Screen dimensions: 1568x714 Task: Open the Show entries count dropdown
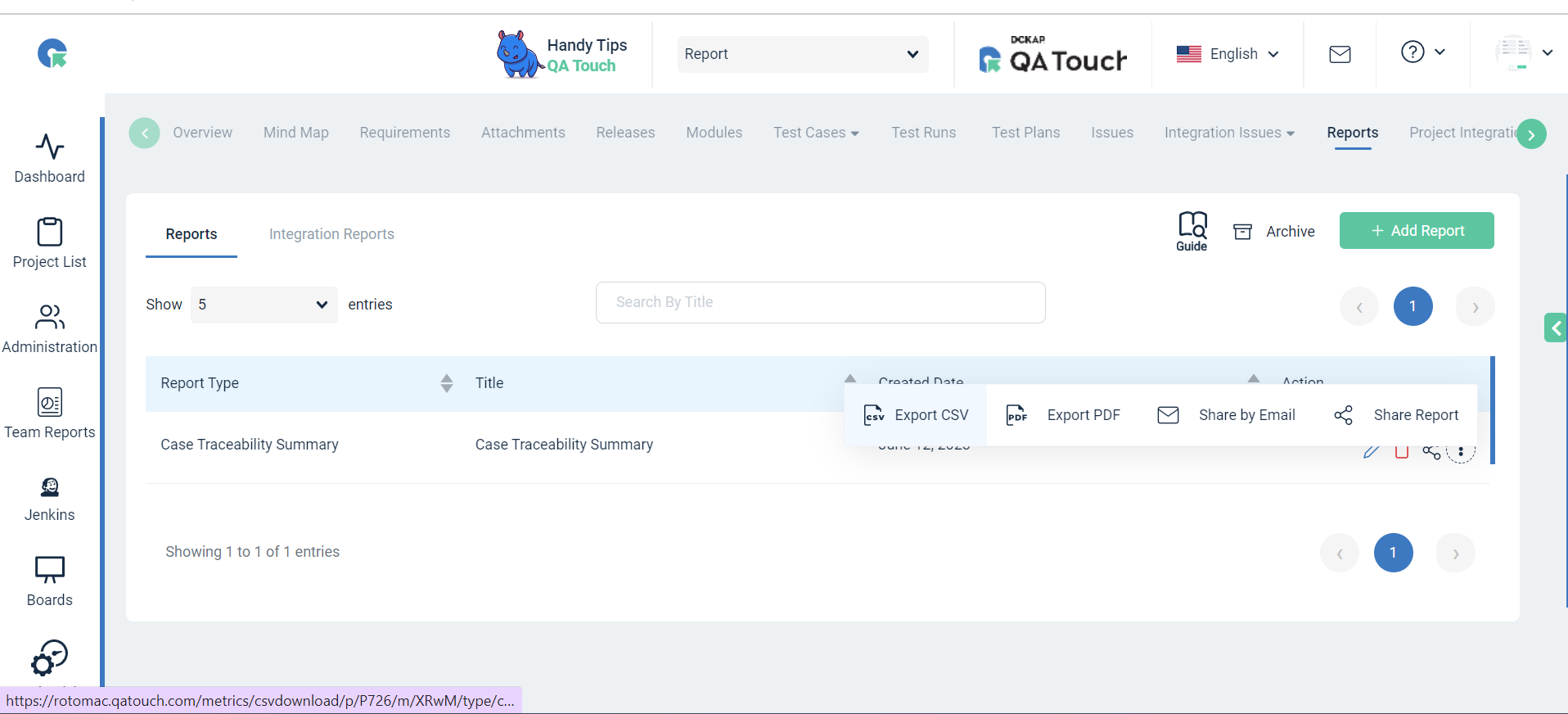(264, 305)
